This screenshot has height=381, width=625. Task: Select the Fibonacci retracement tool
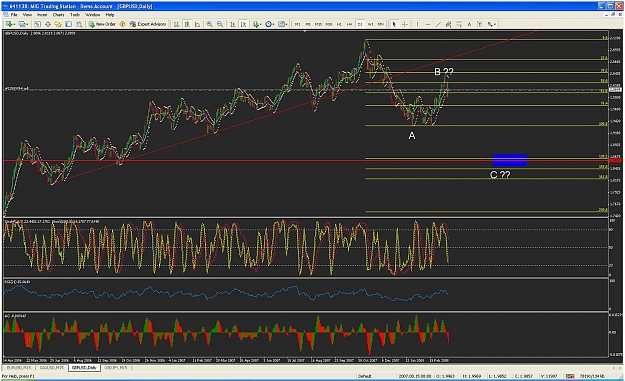click(x=459, y=24)
